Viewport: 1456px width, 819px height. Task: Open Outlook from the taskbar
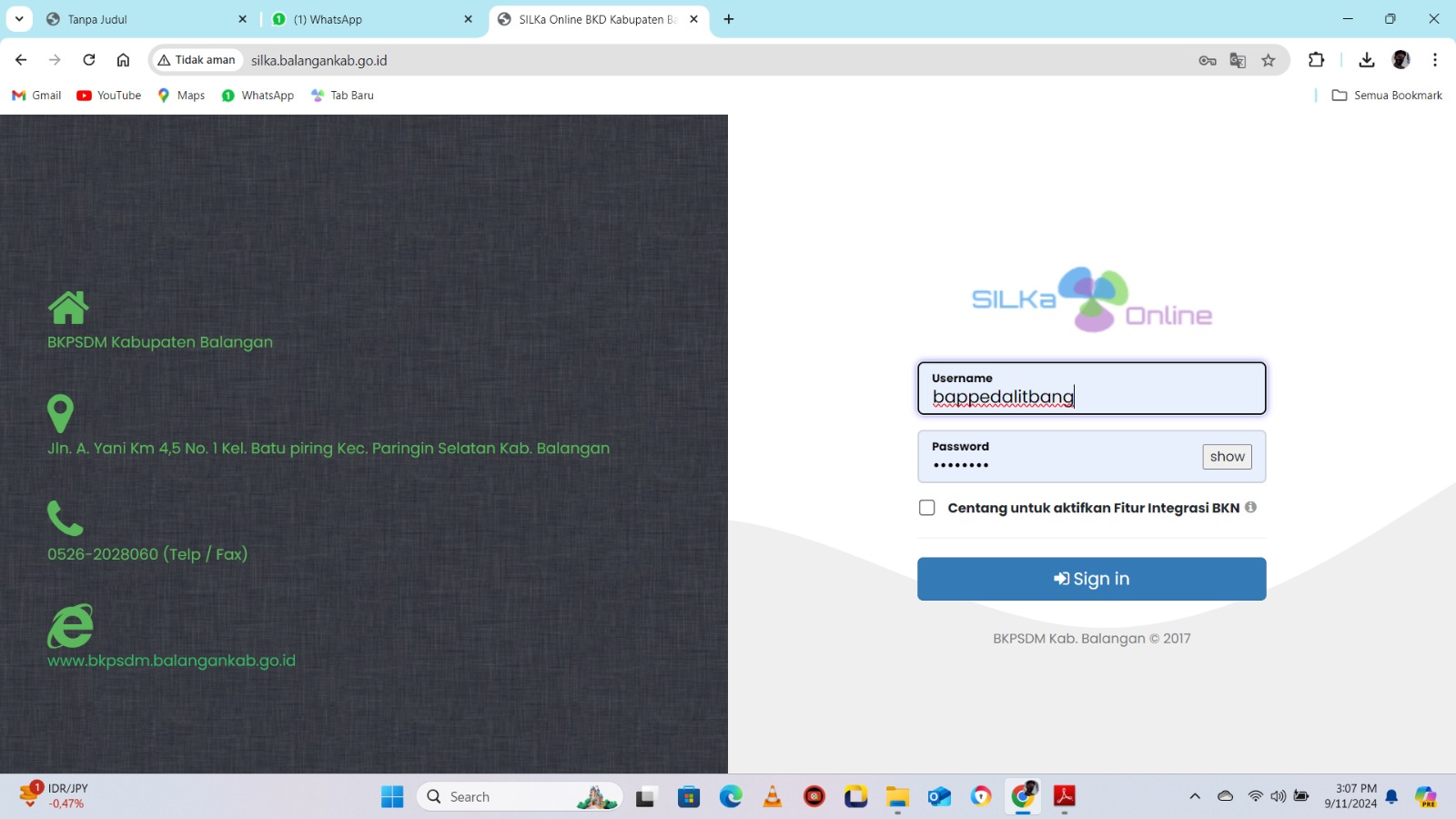coord(939,797)
